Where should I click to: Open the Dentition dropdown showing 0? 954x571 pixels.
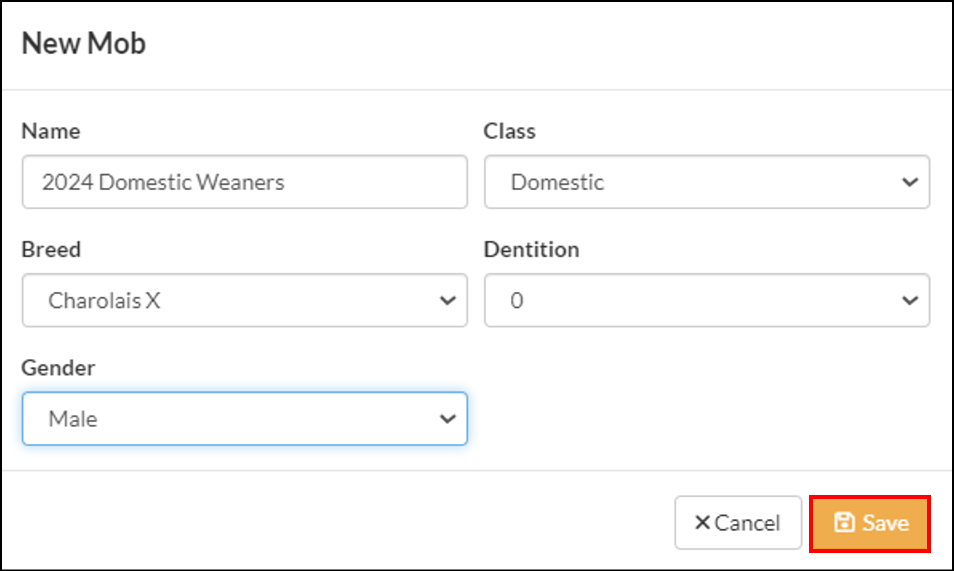pos(707,300)
